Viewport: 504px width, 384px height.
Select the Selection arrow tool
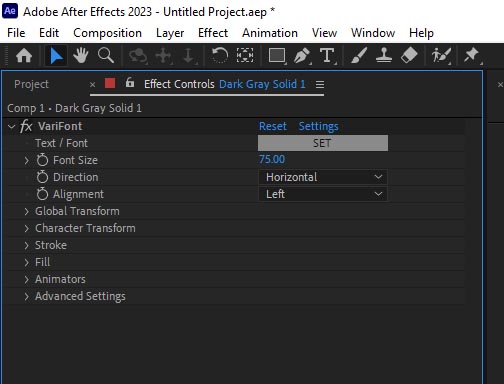click(x=56, y=56)
